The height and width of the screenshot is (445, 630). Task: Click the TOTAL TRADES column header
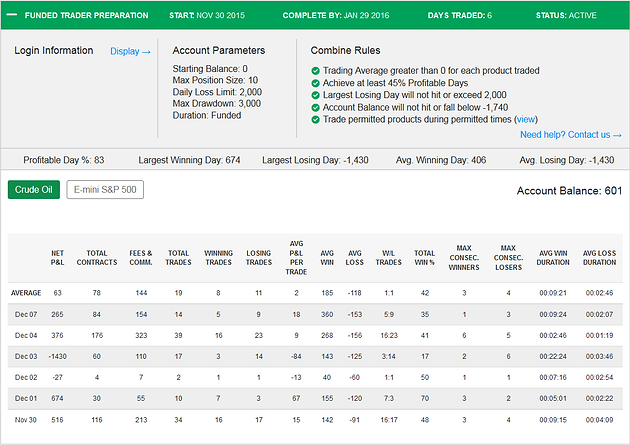178,258
